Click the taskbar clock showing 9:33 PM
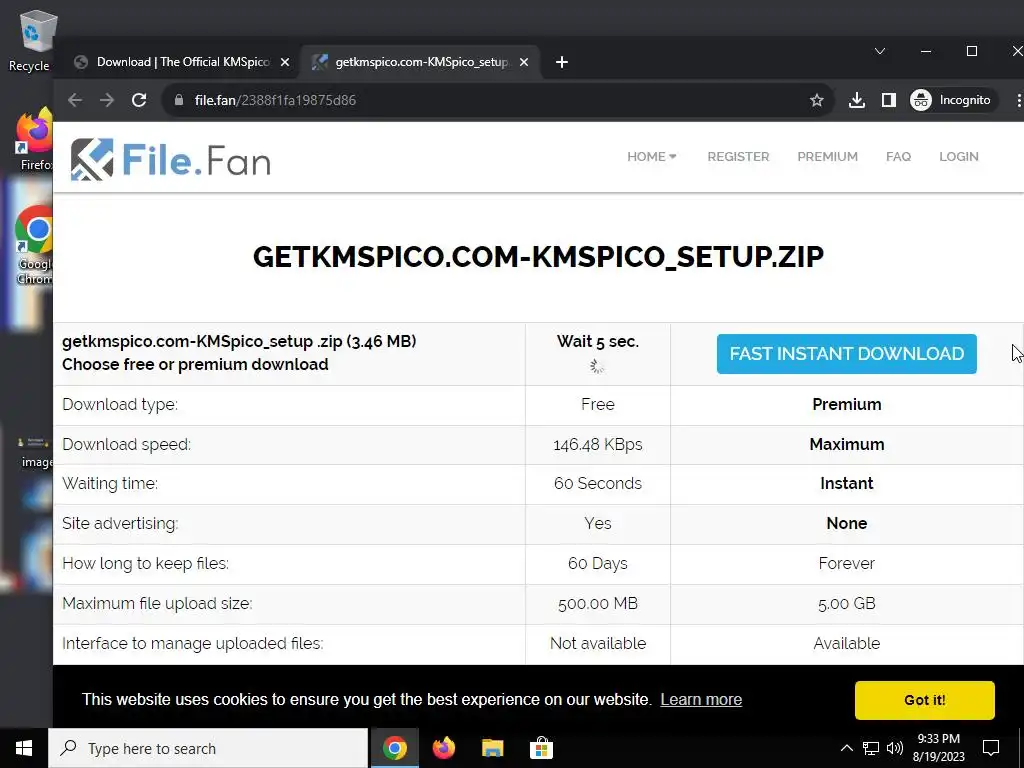Screen dimensions: 1024x768 click(x=938, y=748)
